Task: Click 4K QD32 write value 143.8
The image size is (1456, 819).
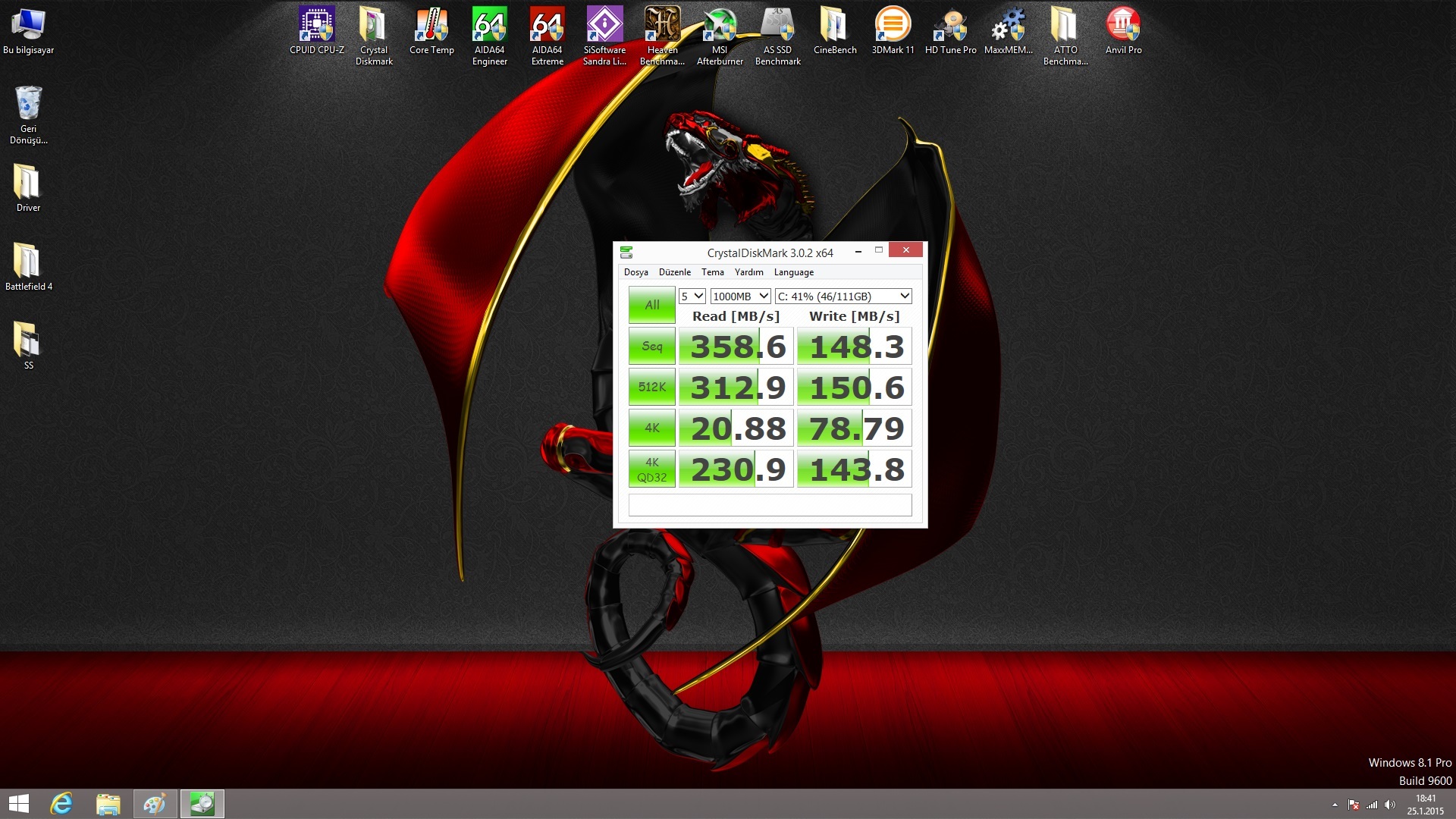Action: click(854, 469)
